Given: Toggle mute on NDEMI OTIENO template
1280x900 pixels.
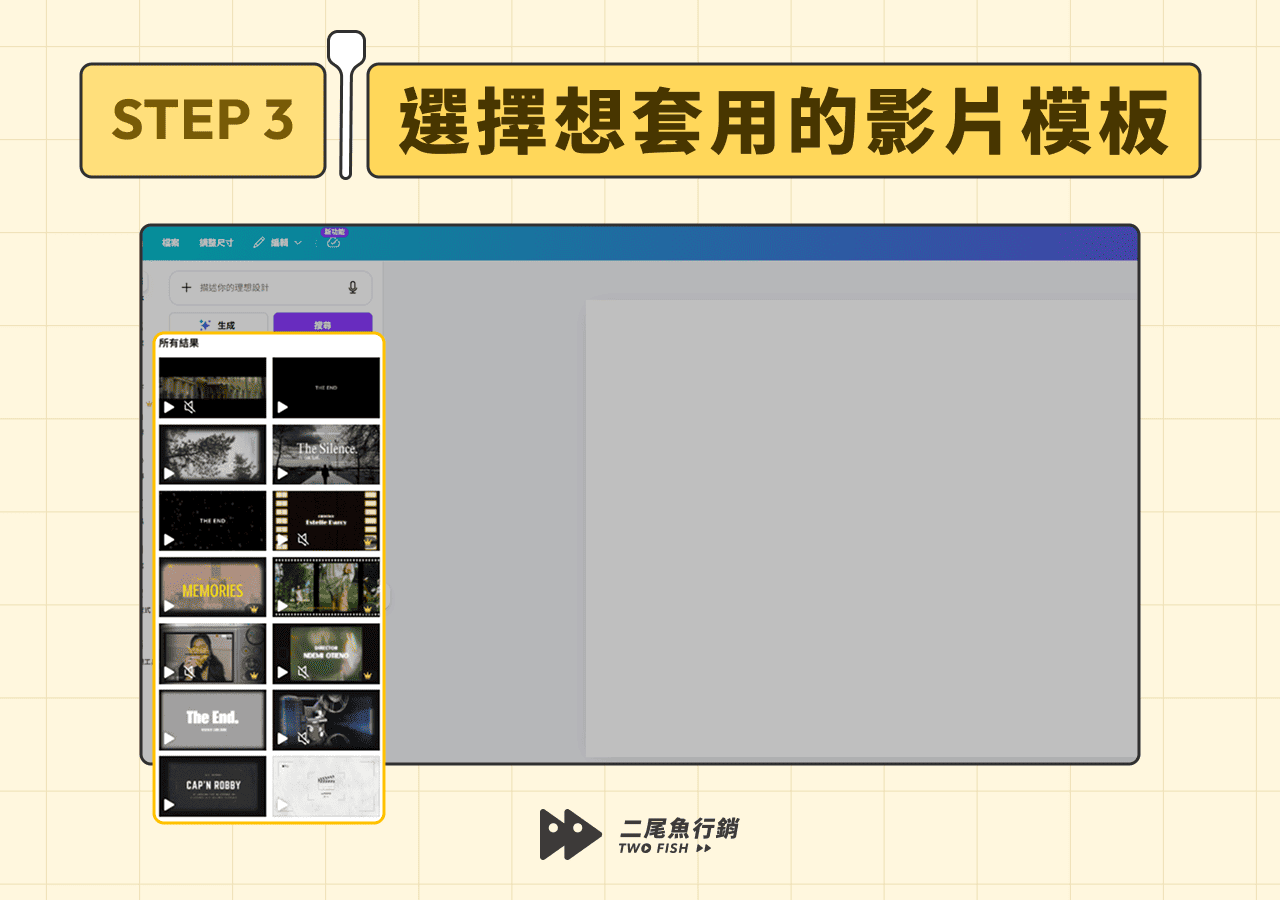Looking at the screenshot, I should click(x=303, y=672).
